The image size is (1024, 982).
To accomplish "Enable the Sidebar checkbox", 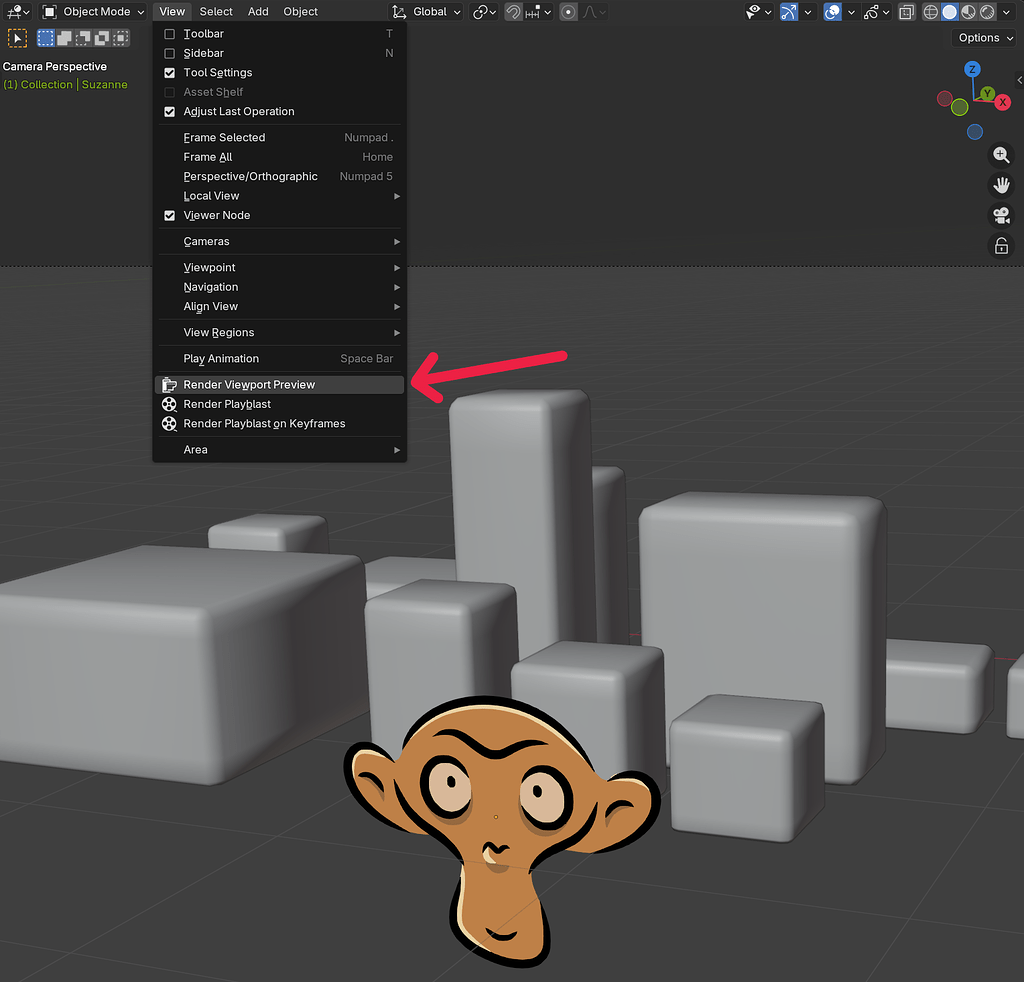I will tap(170, 54).
